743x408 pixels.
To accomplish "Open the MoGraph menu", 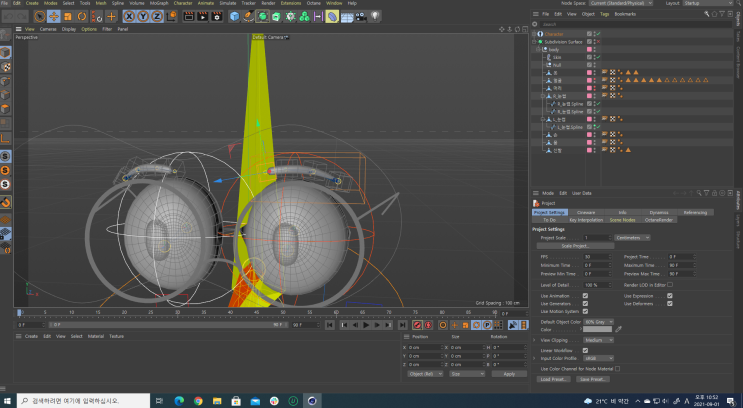I will (159, 3).
